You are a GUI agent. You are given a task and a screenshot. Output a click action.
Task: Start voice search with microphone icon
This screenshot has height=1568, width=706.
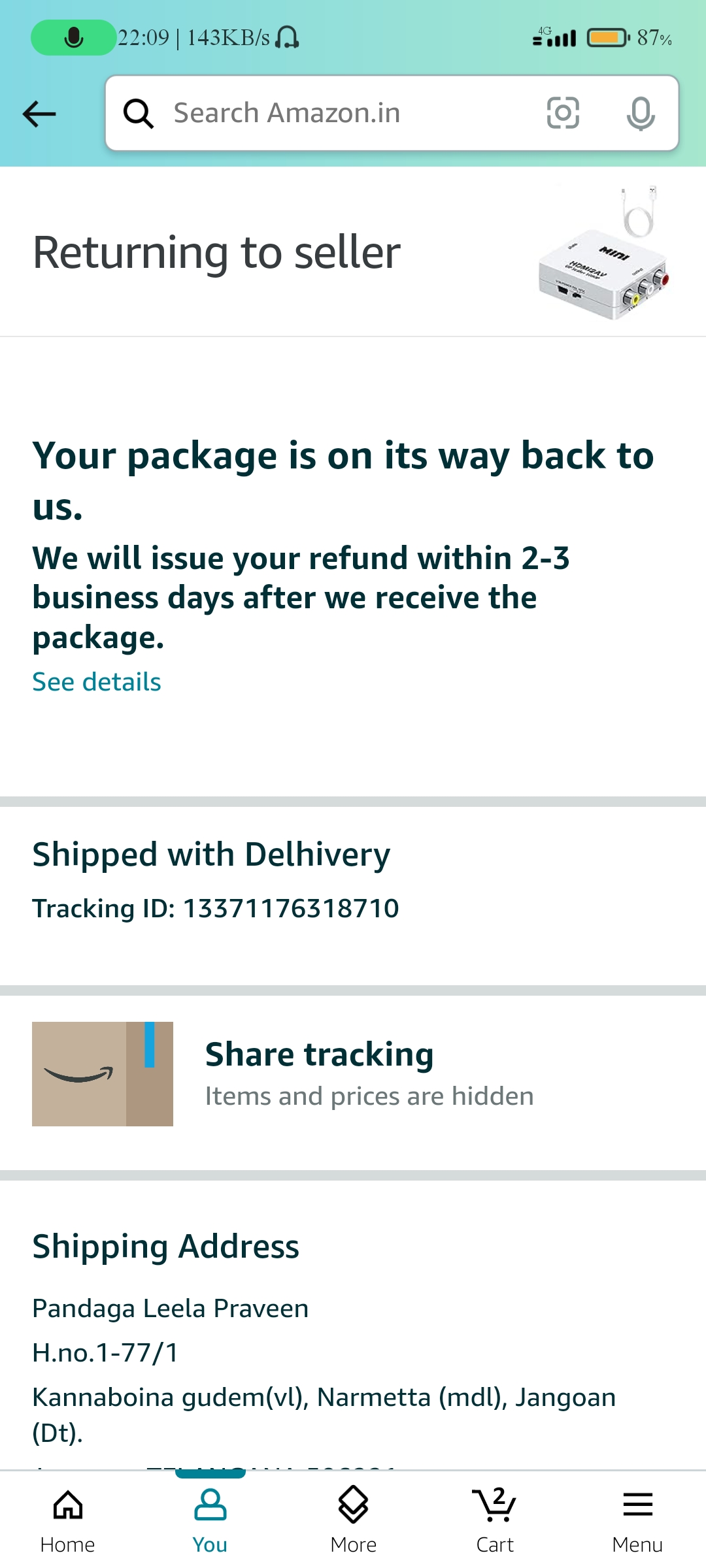coord(640,114)
